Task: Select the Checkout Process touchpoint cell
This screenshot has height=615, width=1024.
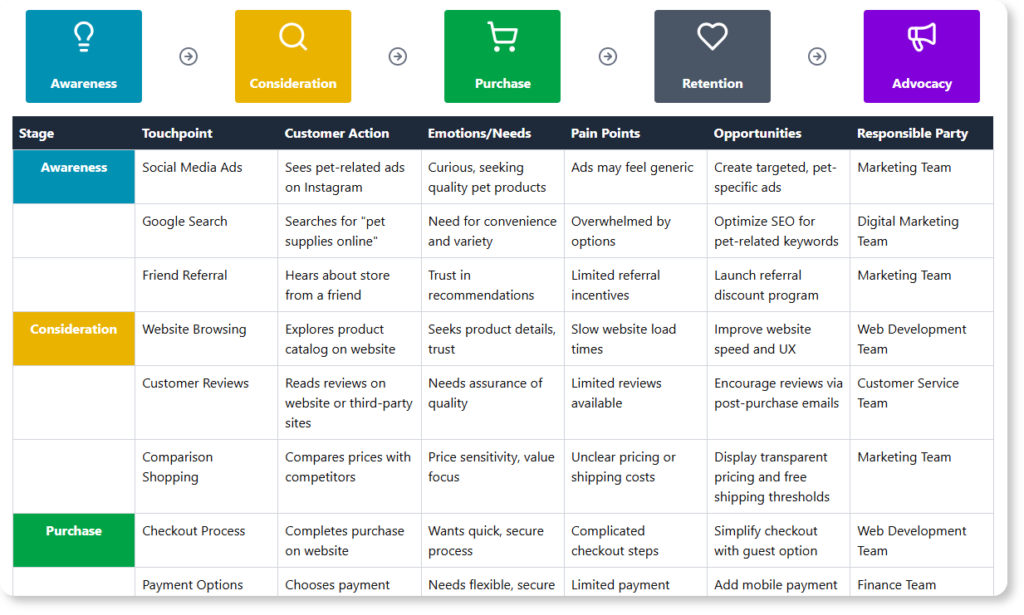Action: tap(193, 531)
